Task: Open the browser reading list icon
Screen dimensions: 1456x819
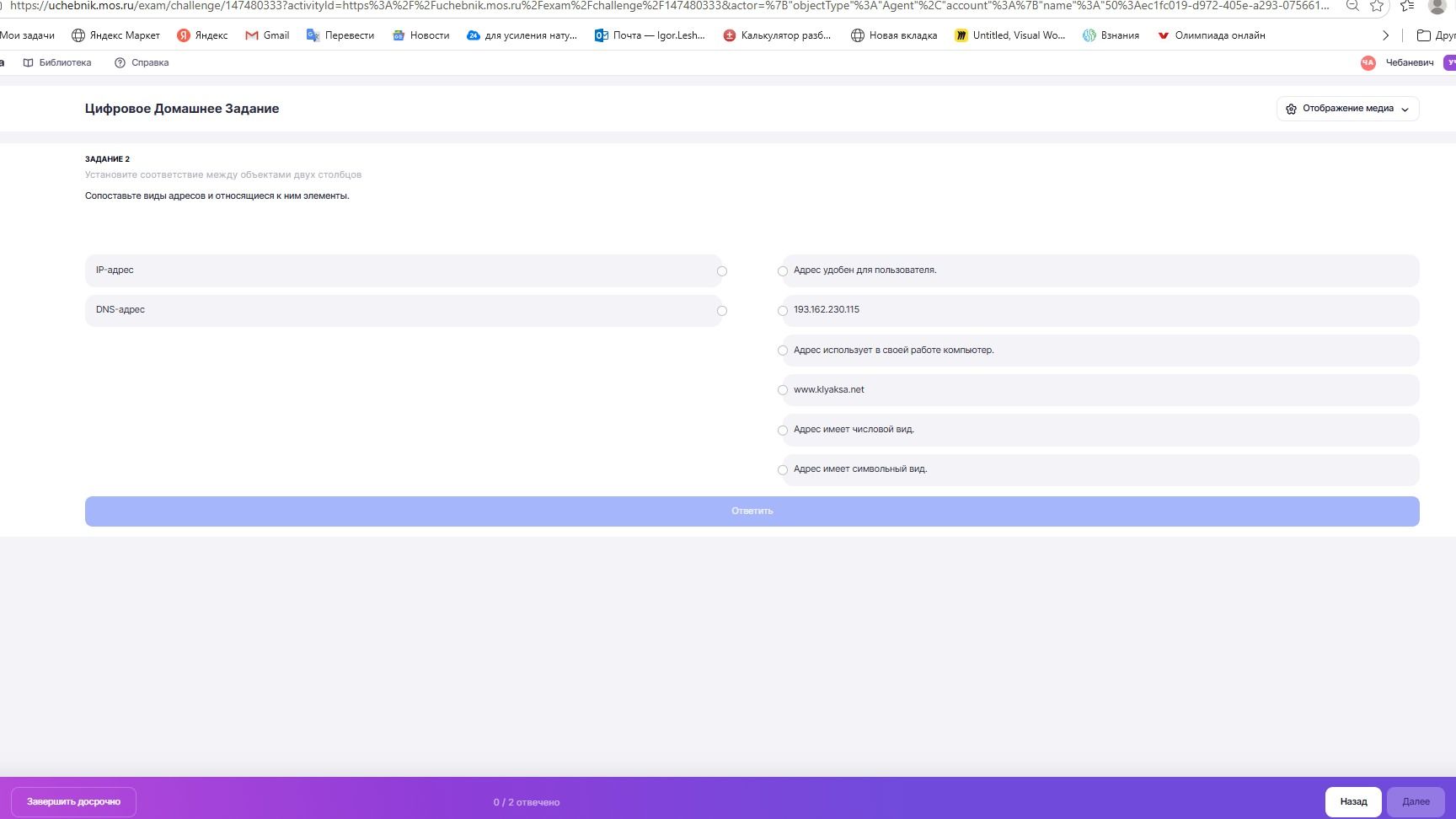Action: [x=1407, y=6]
